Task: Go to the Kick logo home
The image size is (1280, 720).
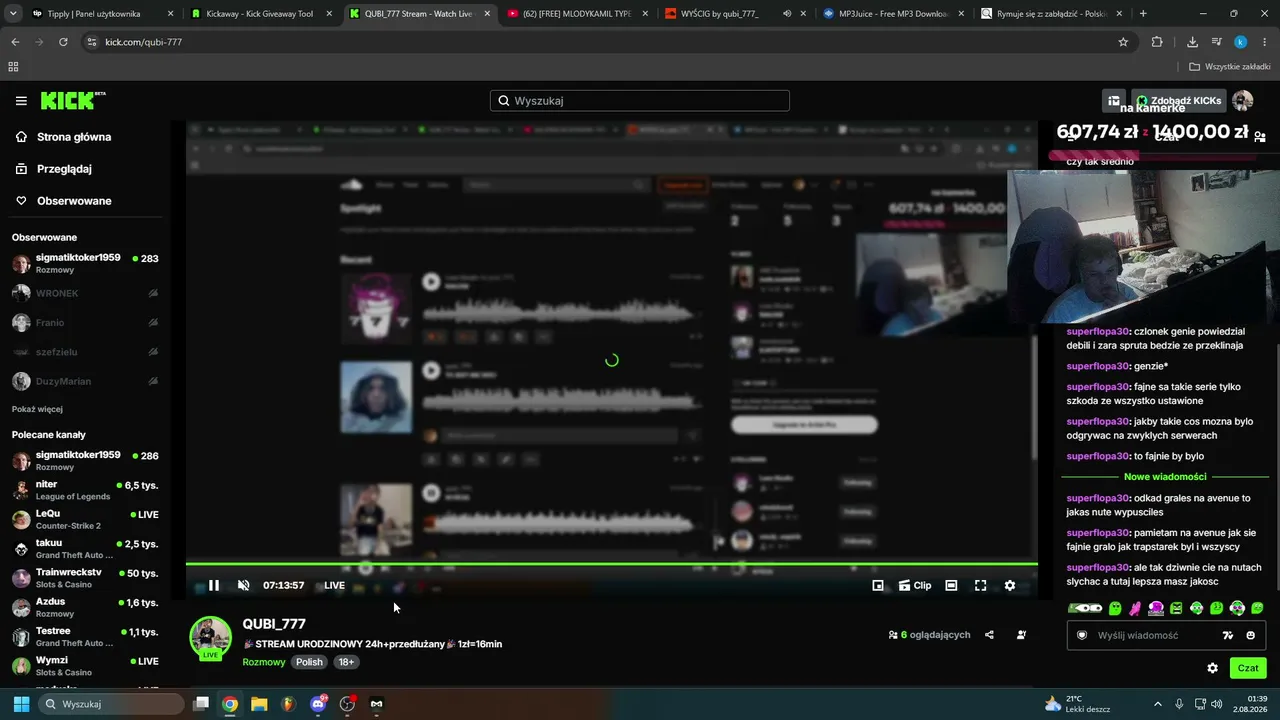Action: [x=72, y=101]
